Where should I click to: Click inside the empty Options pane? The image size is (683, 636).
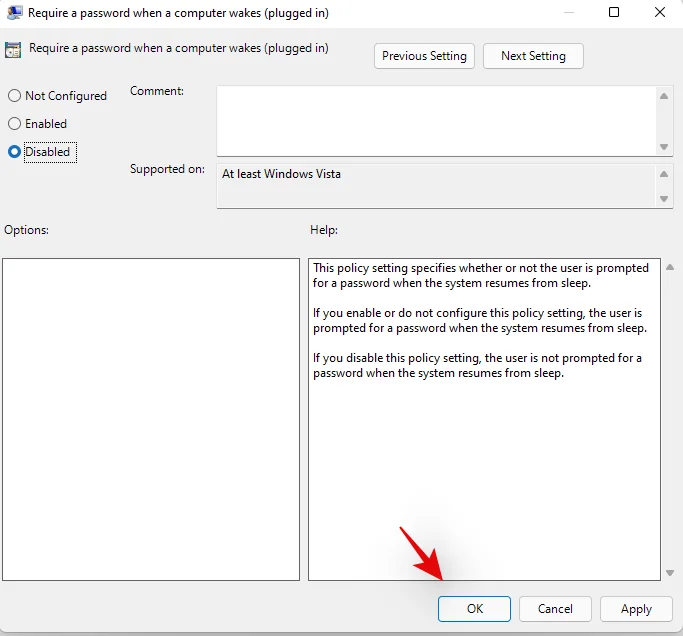pyautogui.click(x=150, y=419)
